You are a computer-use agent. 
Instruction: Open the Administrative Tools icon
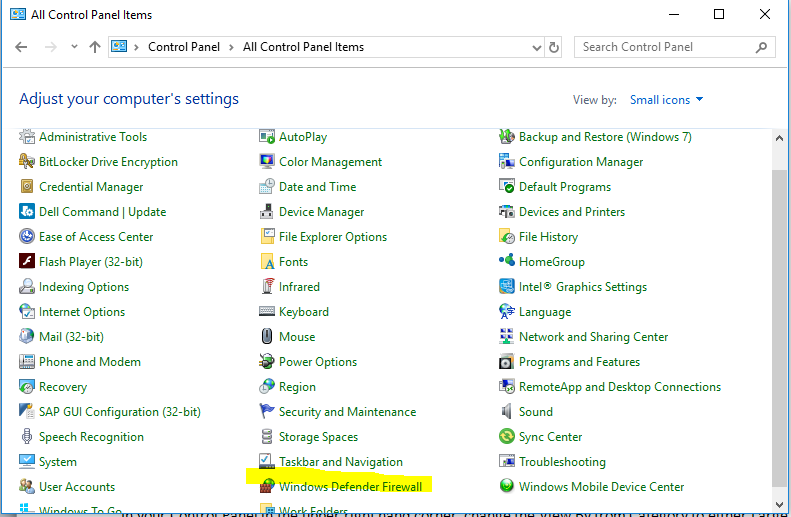click(27, 137)
